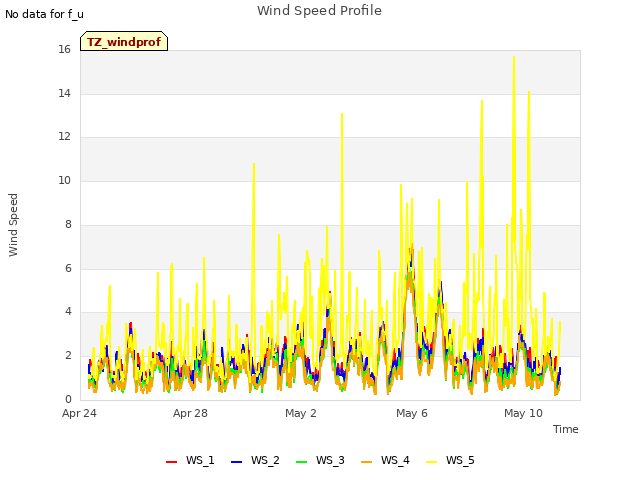This screenshot has height=480, width=640.
Task: Select the Wind Speed Profile chart title
Action: pyautogui.click(x=319, y=11)
